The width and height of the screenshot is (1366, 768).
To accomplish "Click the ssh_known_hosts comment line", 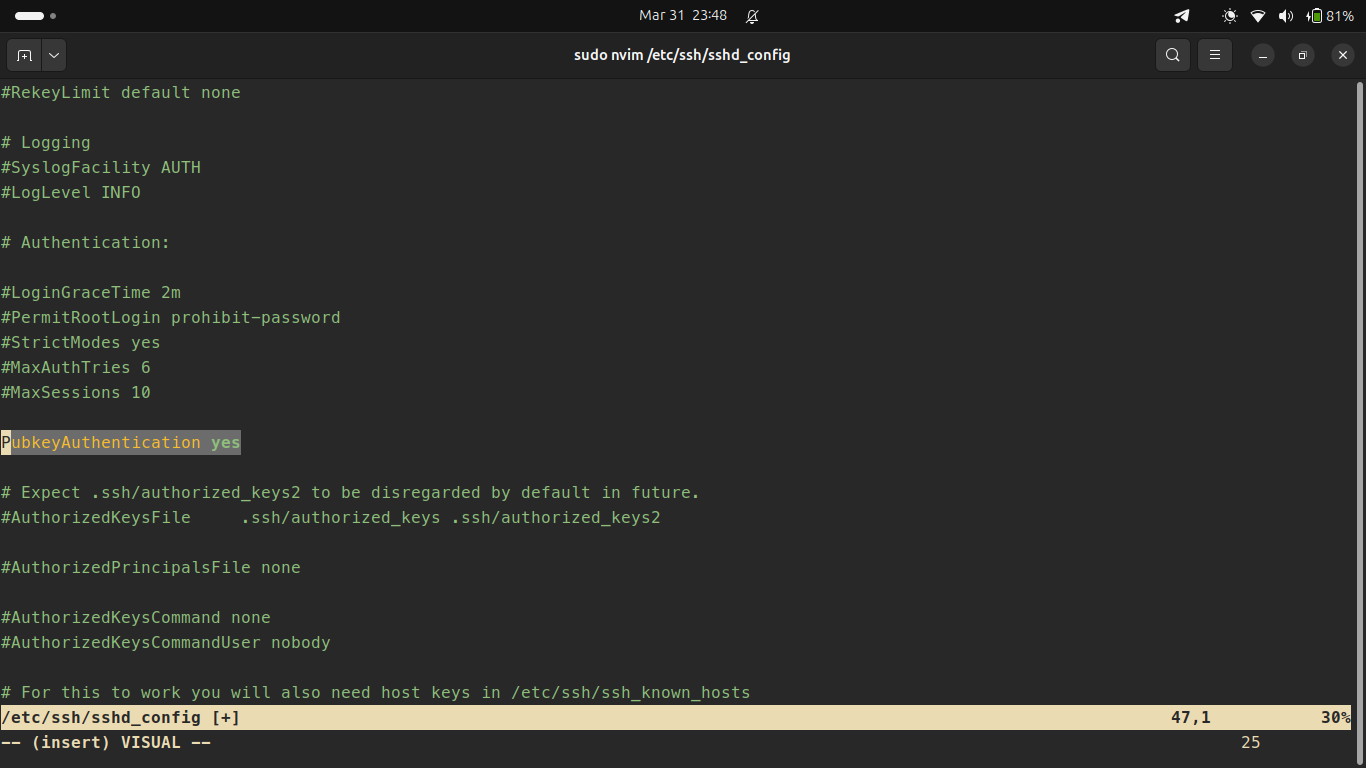I will [x=376, y=692].
